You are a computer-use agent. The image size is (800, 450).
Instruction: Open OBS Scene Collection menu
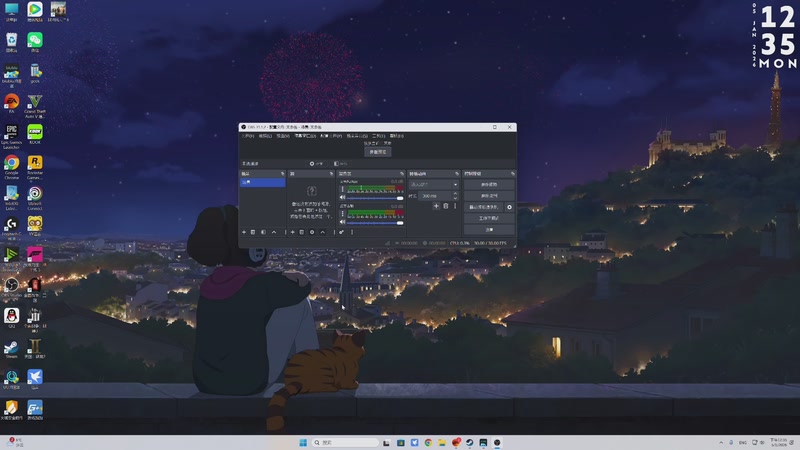[357, 136]
